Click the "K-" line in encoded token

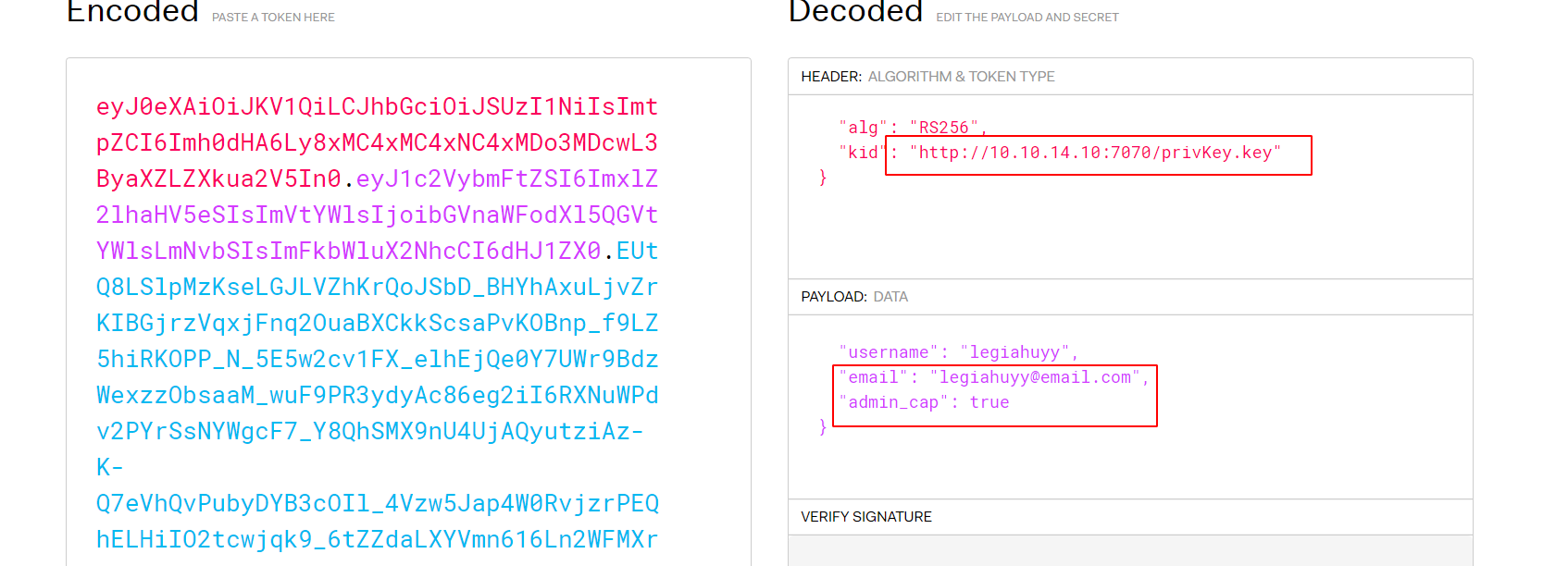109,467
